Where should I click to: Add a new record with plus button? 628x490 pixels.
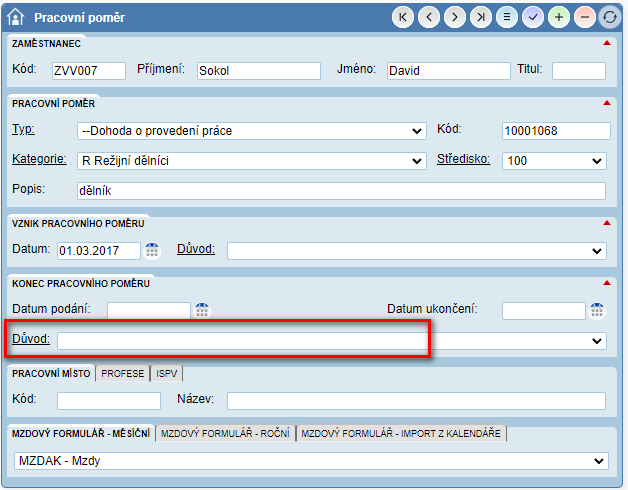[x=559, y=17]
